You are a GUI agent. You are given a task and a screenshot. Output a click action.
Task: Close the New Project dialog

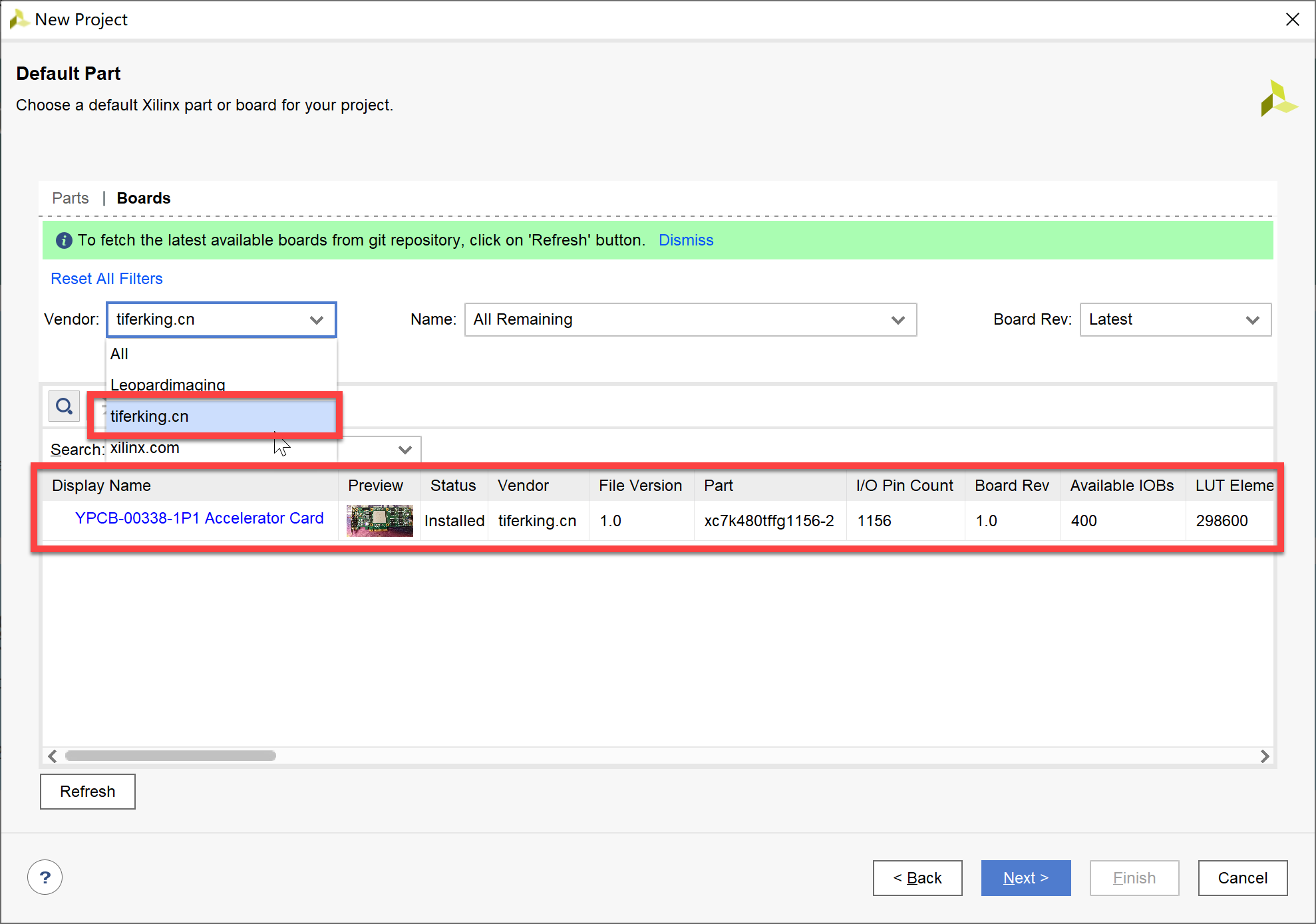pos(1292,19)
